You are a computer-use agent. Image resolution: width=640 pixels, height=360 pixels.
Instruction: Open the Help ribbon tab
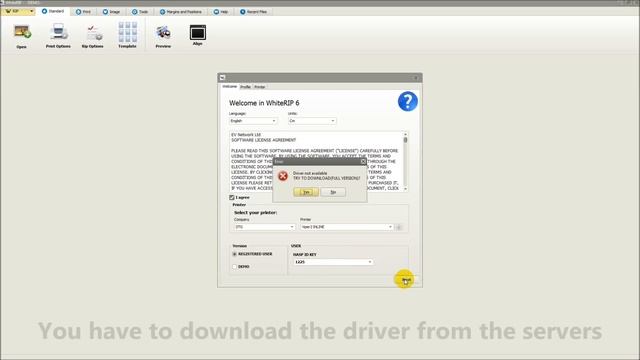pos(221,12)
